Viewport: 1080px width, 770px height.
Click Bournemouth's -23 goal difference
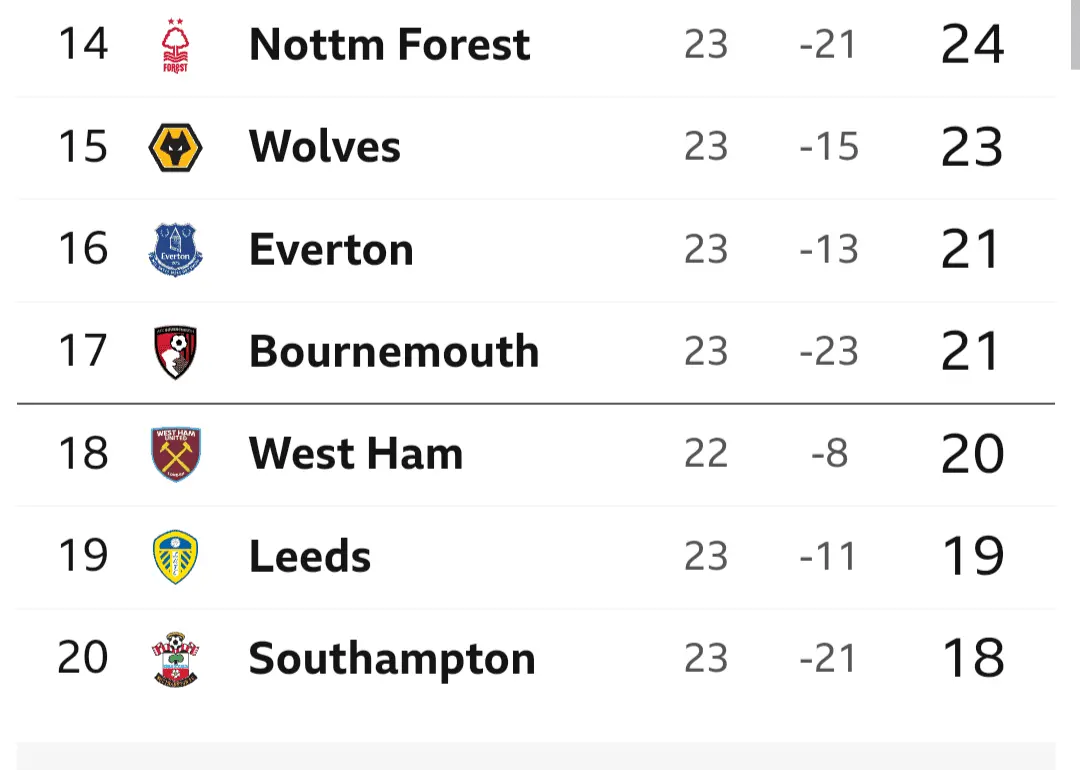pyautogui.click(x=829, y=352)
